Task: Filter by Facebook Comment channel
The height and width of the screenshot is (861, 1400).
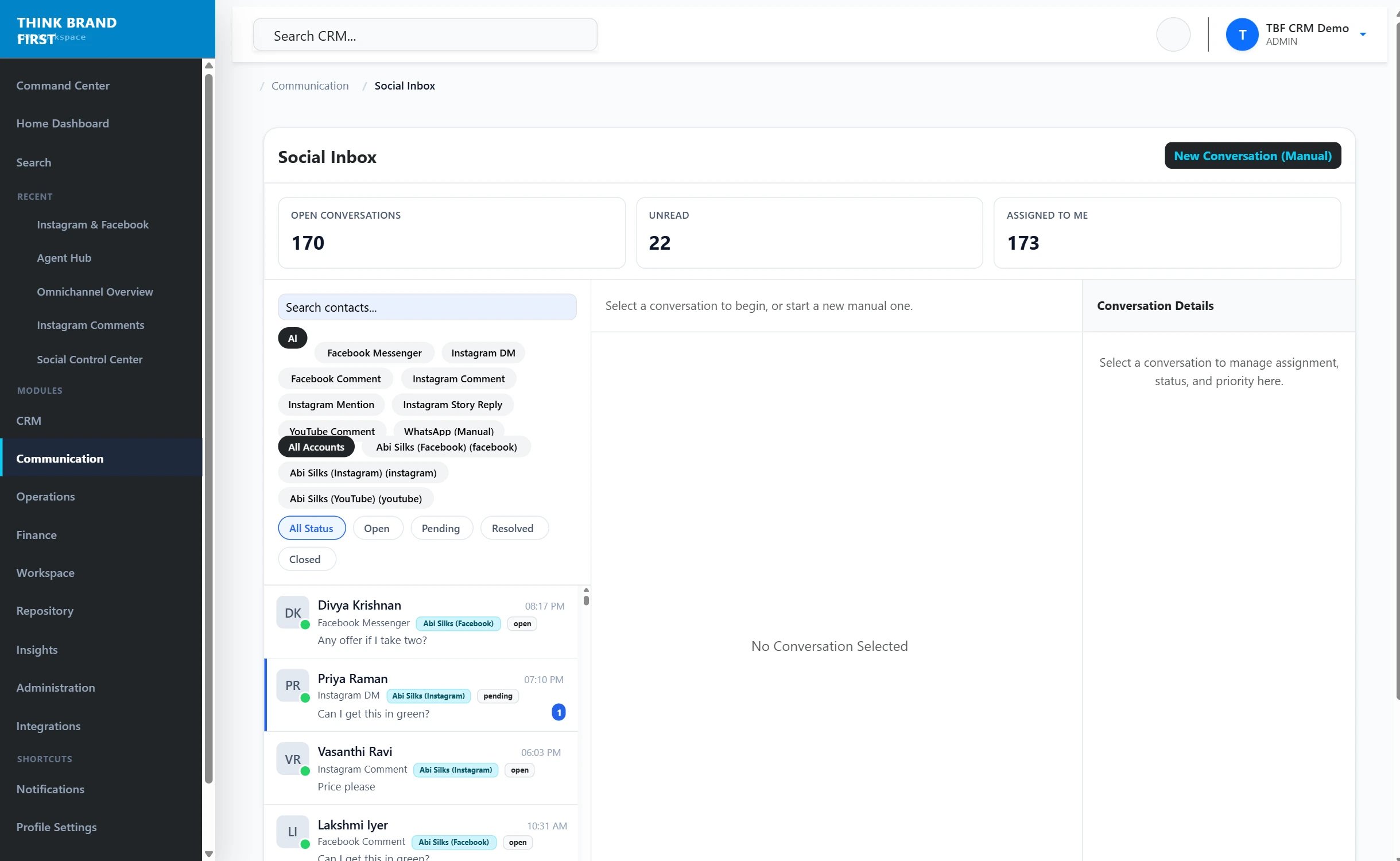Action: (335, 379)
